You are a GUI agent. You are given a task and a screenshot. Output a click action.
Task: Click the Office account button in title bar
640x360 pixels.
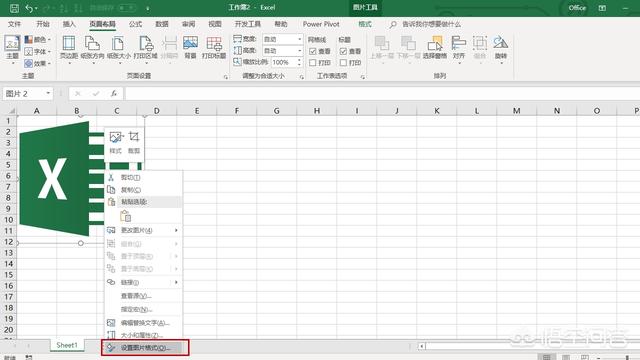click(577, 8)
